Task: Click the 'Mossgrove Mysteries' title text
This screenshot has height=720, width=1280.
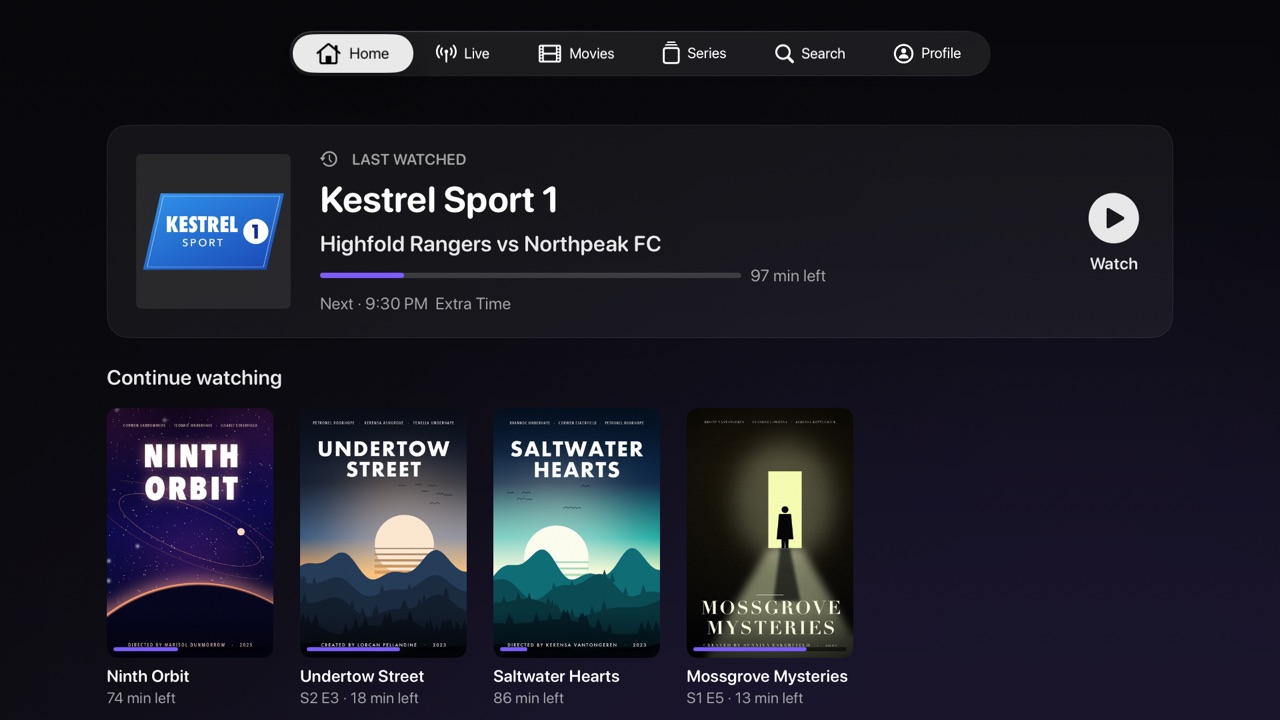Action: click(767, 676)
